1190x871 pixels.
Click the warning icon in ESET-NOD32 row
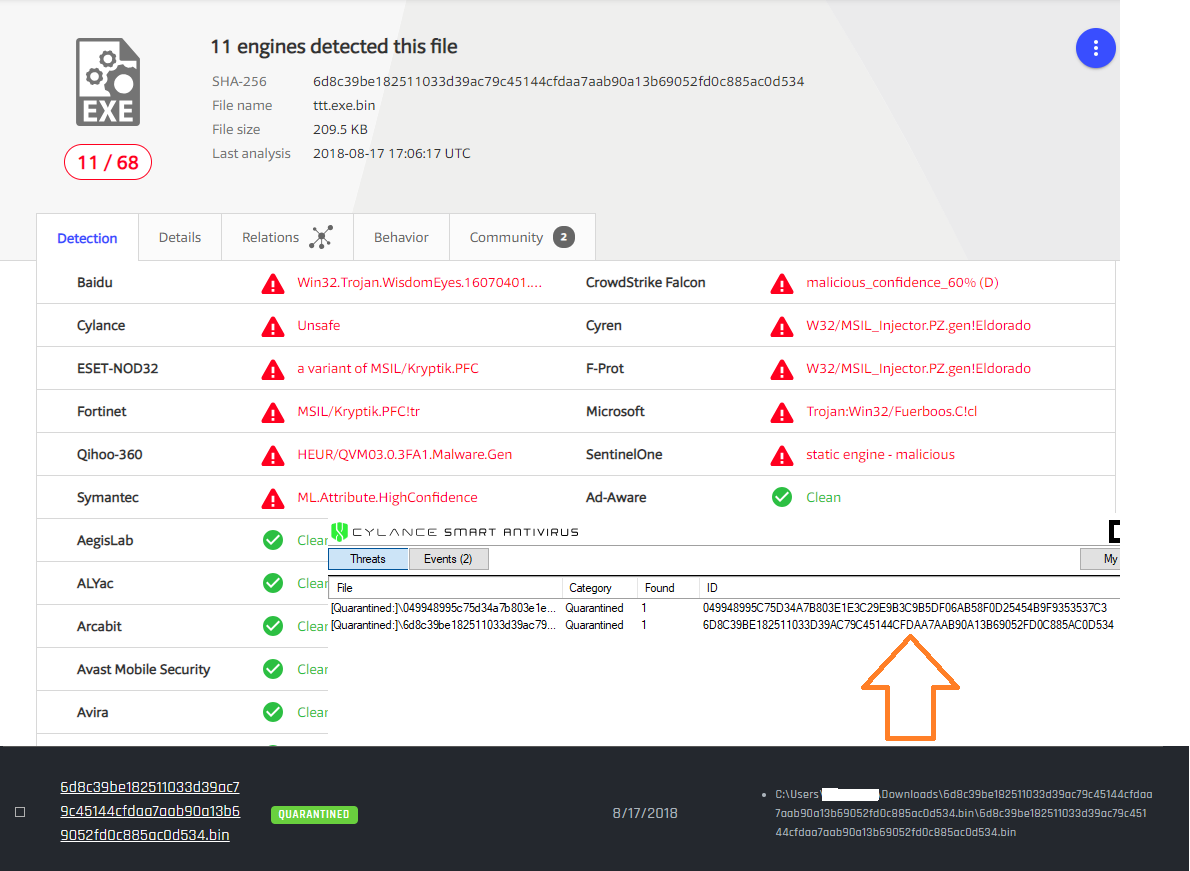point(272,370)
